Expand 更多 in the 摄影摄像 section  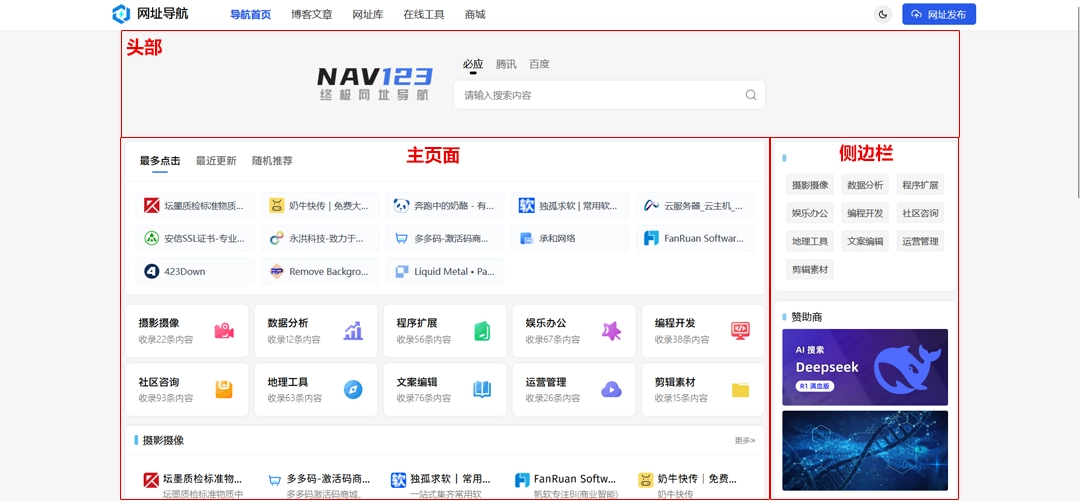pyautogui.click(x=745, y=440)
